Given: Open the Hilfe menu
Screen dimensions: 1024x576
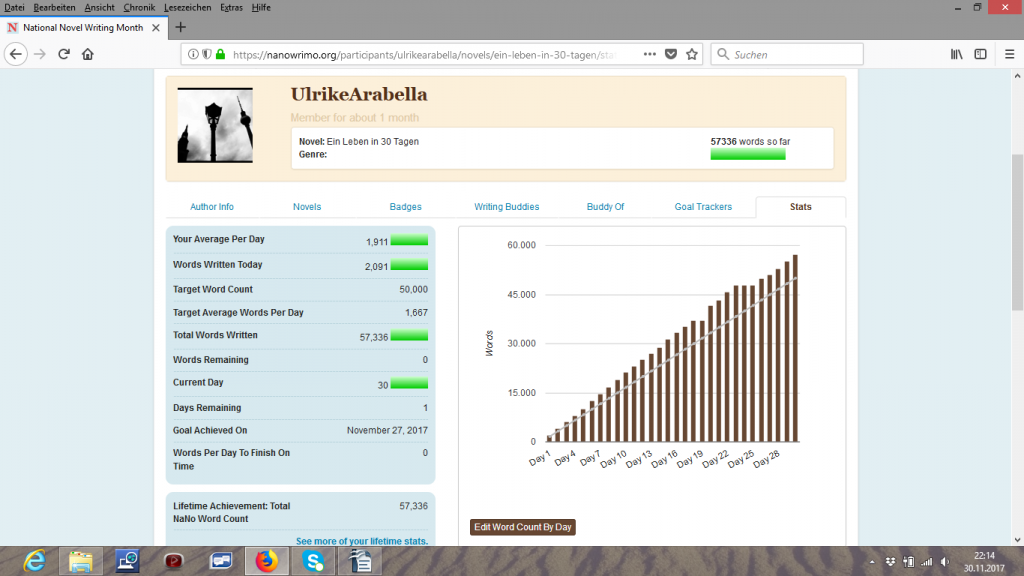Looking at the screenshot, I should tap(261, 7).
